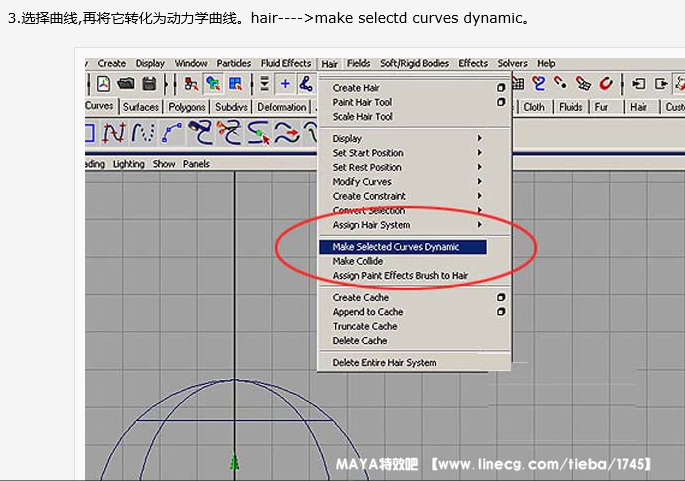Open the Fluid Effects menu
This screenshot has width=685, height=481.
coord(286,64)
